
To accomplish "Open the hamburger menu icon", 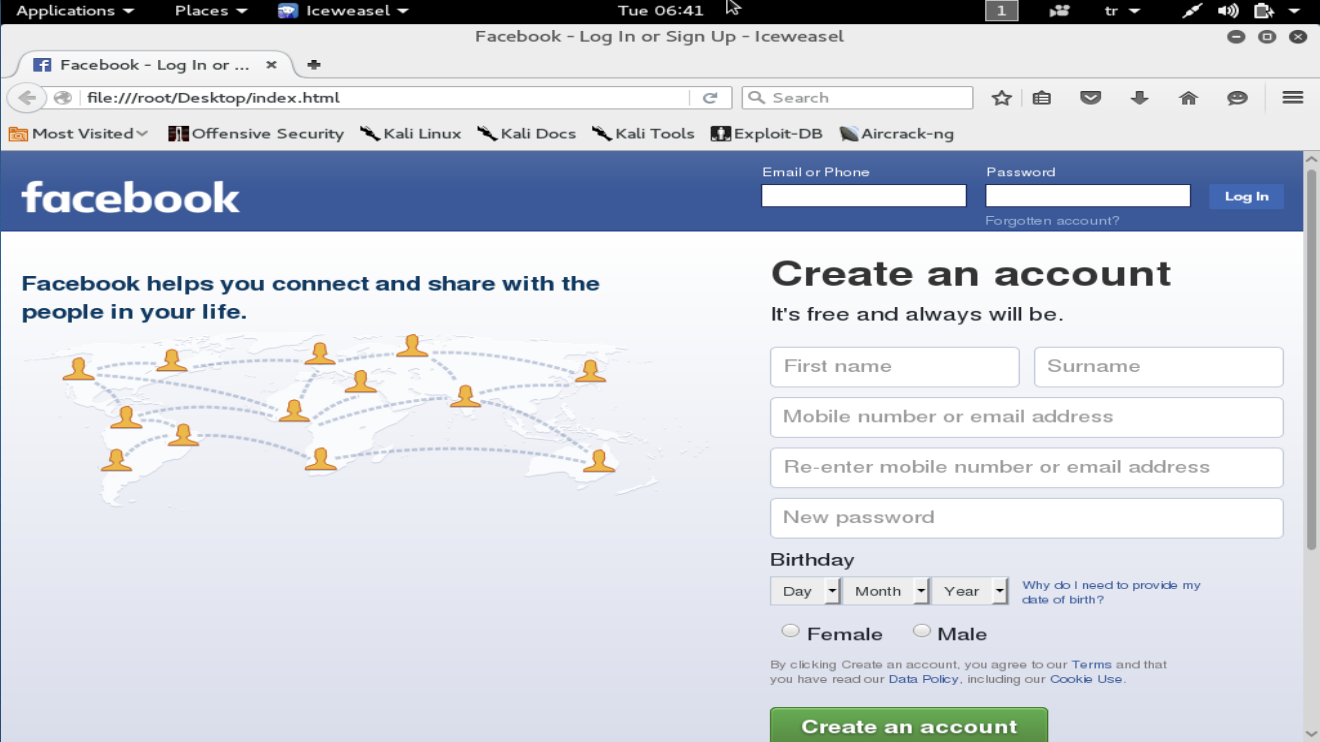I will point(1292,98).
